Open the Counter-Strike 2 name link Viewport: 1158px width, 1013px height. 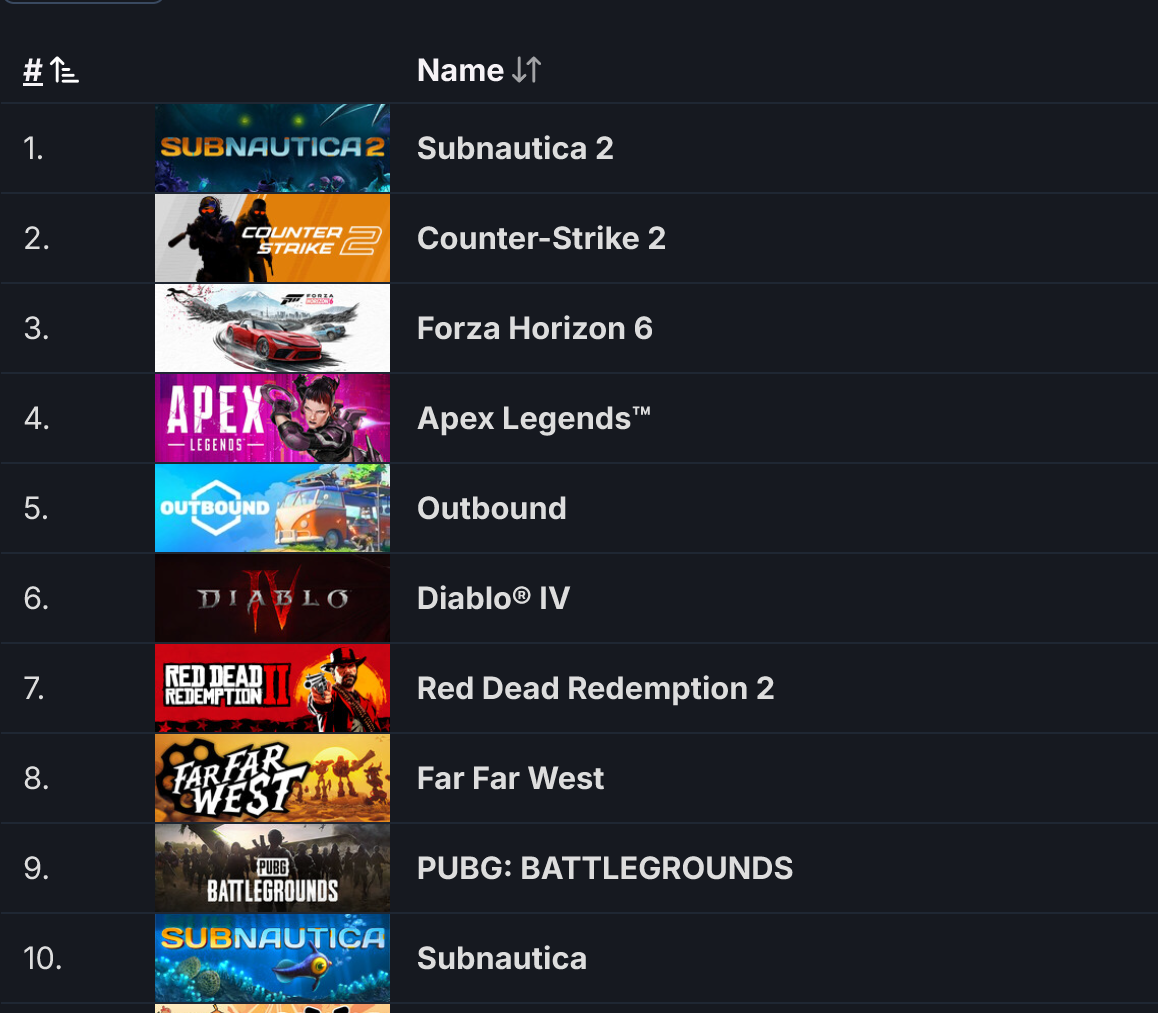click(x=541, y=238)
